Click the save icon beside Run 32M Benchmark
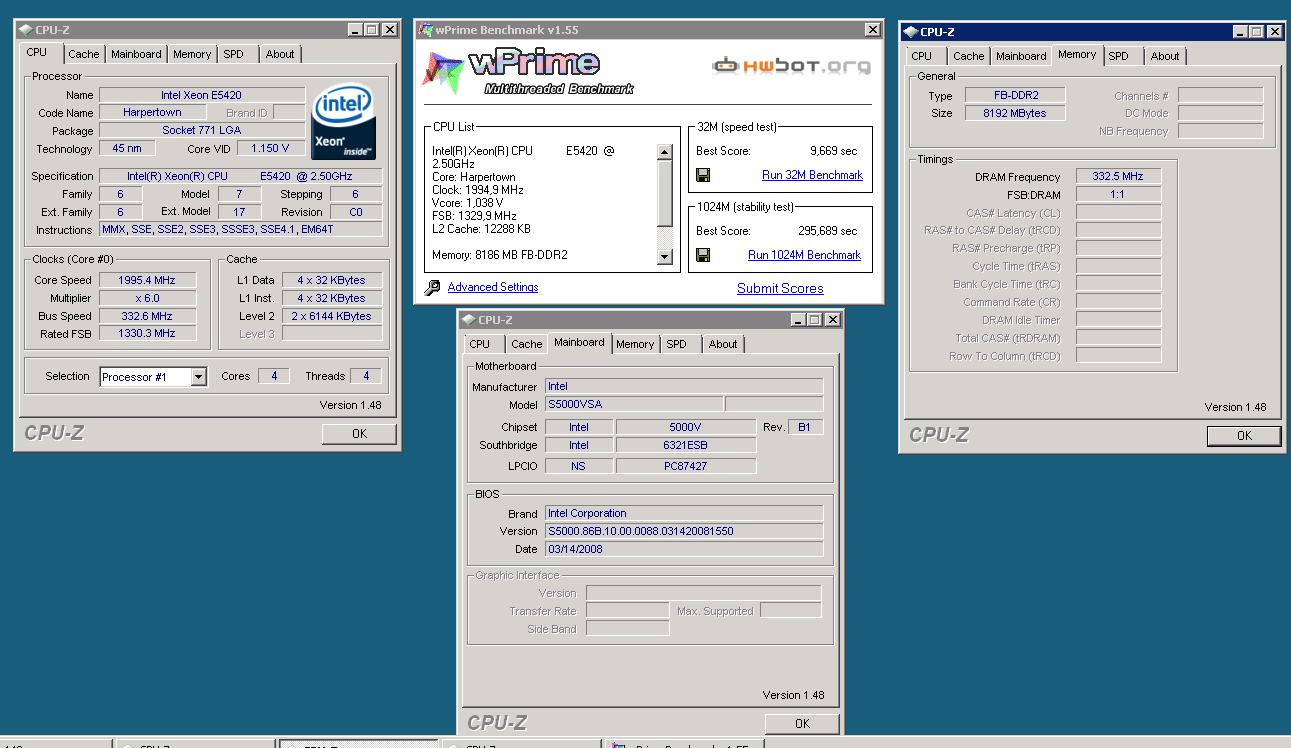Viewport: 1291px width, 748px height. [x=703, y=175]
